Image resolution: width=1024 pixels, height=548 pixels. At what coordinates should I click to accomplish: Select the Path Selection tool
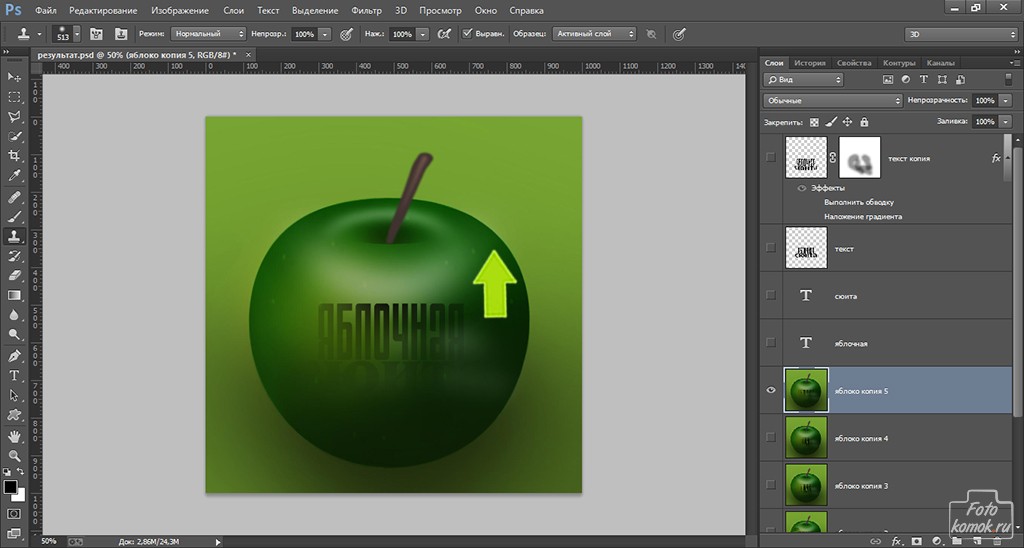pos(14,395)
